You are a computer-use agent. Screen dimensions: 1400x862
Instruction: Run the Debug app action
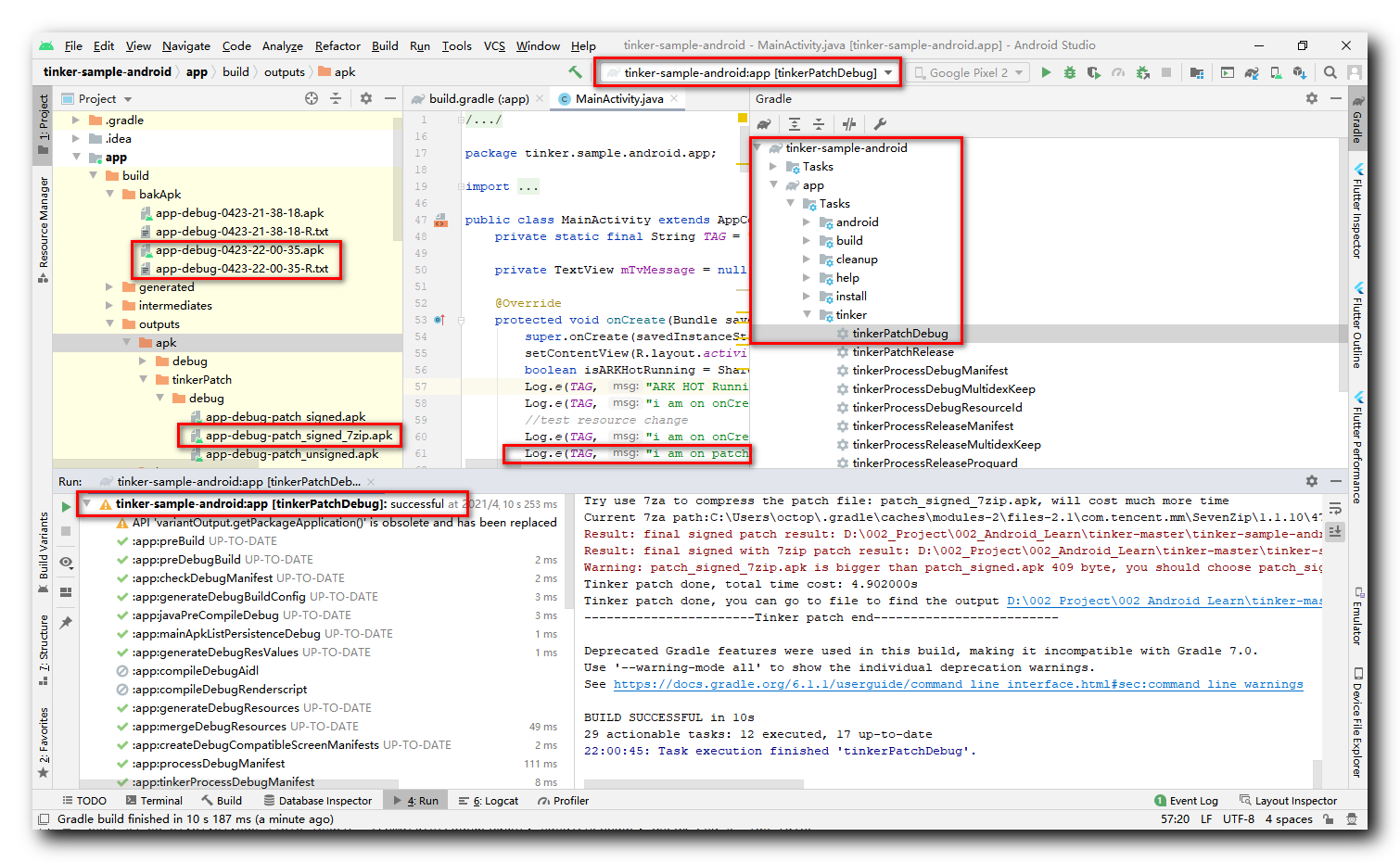1070,72
